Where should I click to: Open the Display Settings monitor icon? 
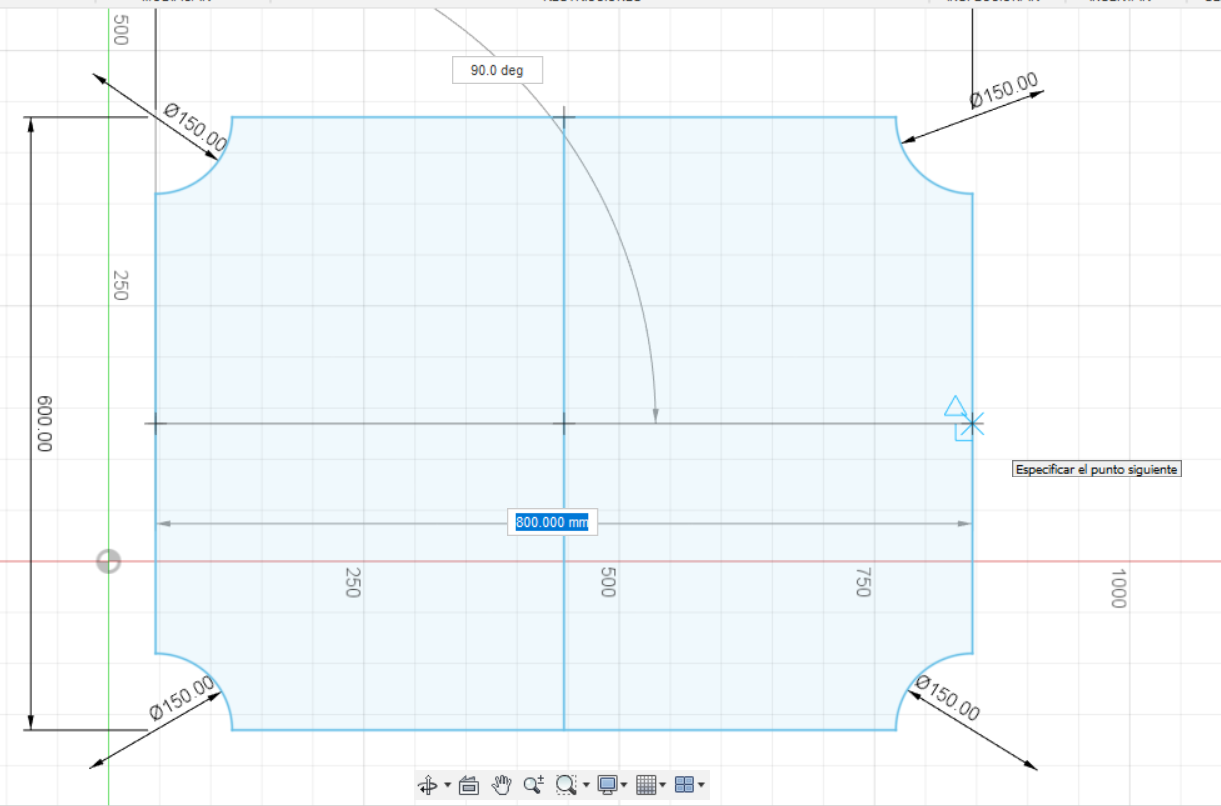[x=607, y=785]
